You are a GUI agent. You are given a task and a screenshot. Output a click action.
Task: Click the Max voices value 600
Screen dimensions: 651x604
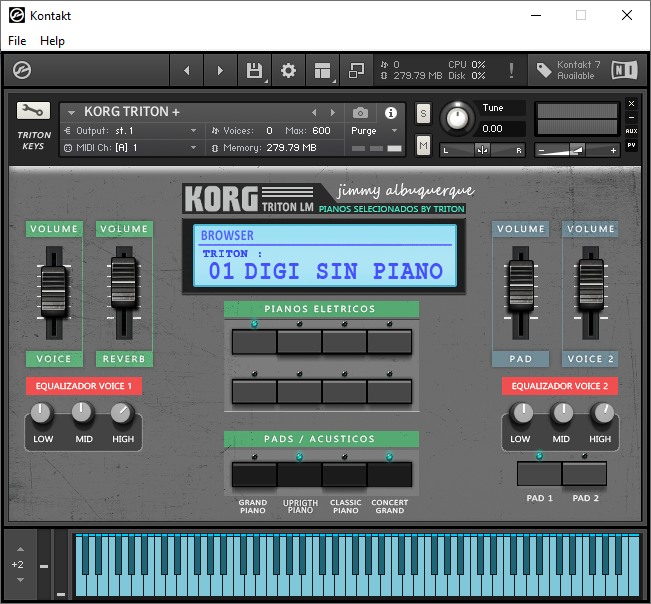click(321, 131)
